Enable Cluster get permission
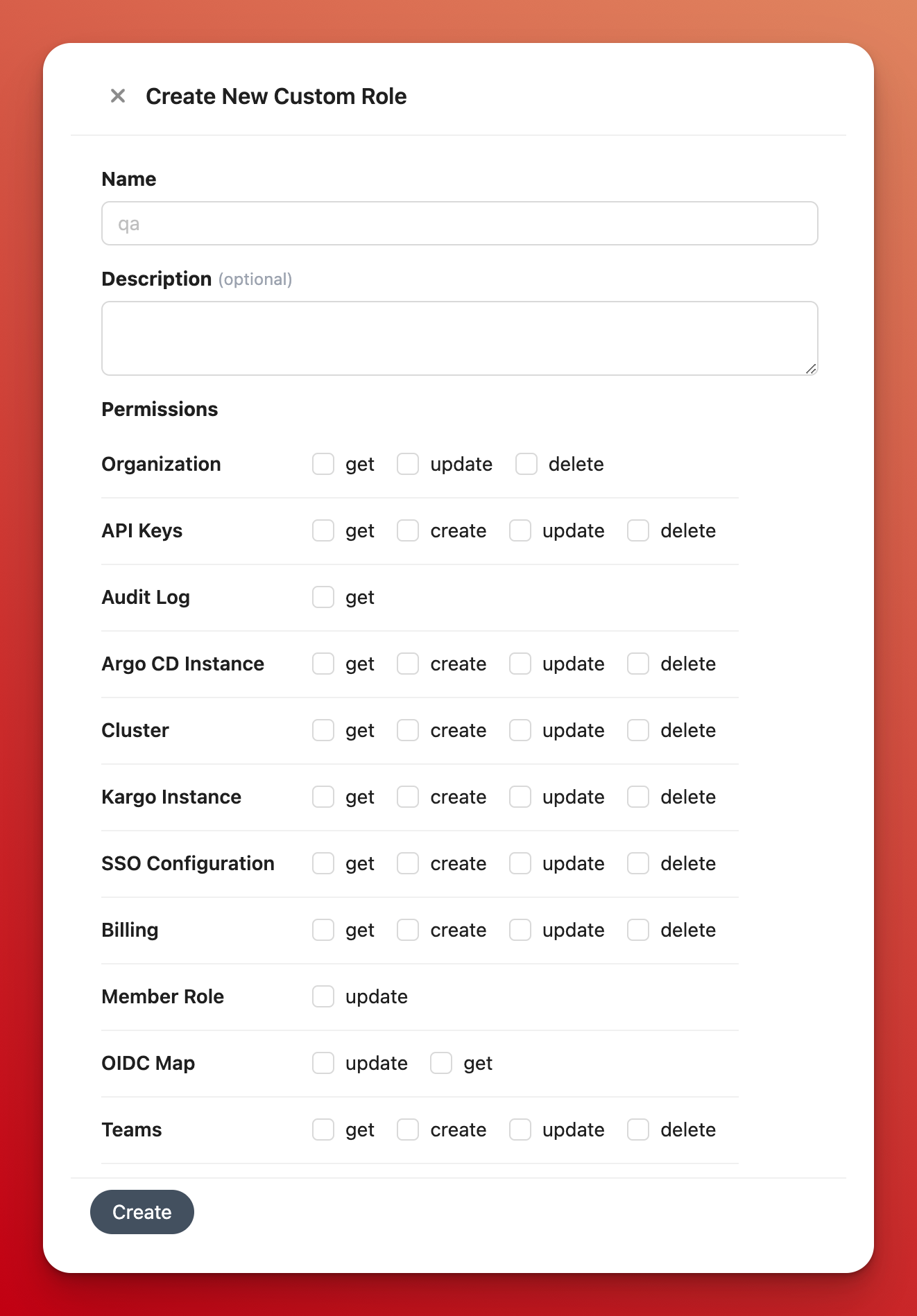Image resolution: width=917 pixels, height=1316 pixels. 323,730
